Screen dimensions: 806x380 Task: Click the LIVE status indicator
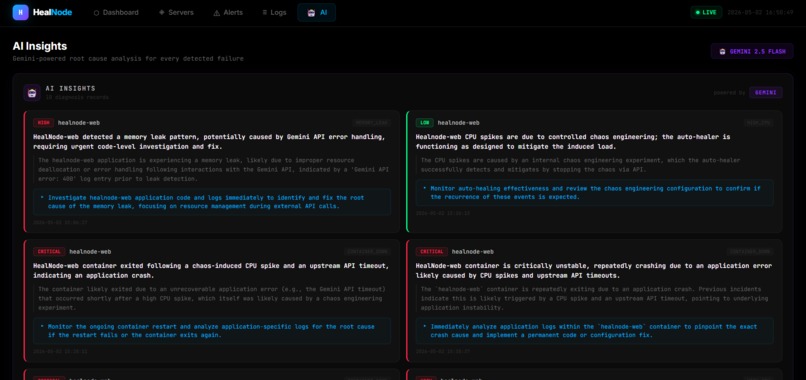click(x=706, y=12)
